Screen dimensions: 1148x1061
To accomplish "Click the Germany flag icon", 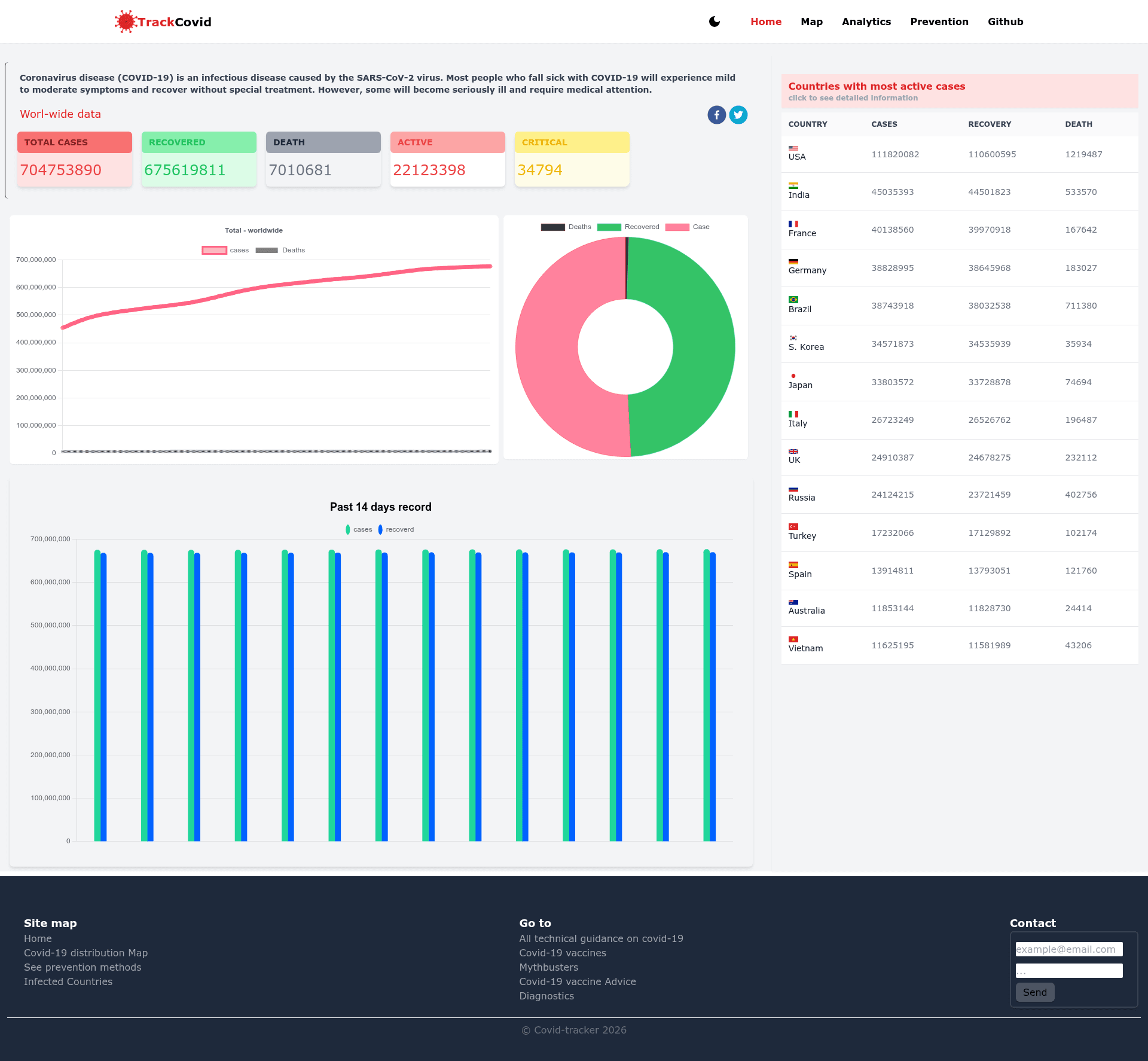I will [x=793, y=261].
